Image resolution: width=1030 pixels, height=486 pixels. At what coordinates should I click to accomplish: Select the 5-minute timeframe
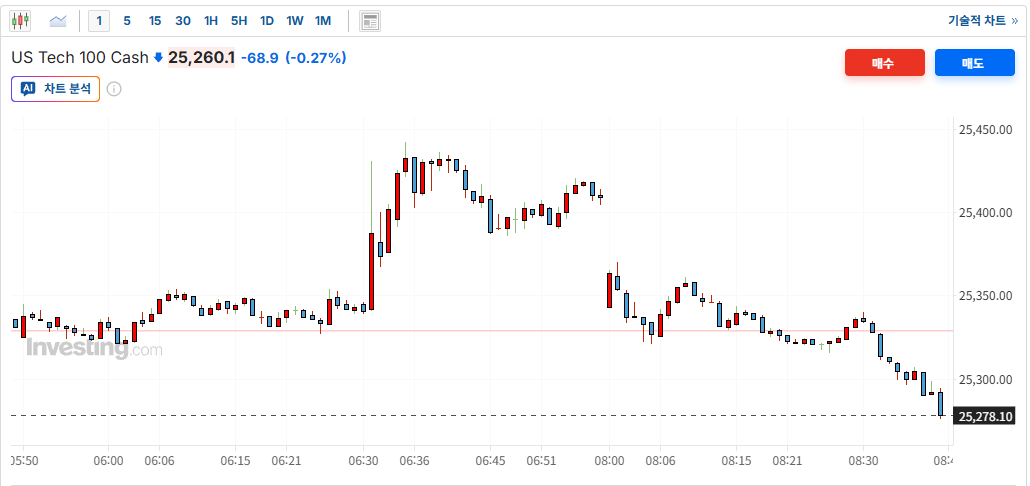coord(127,20)
